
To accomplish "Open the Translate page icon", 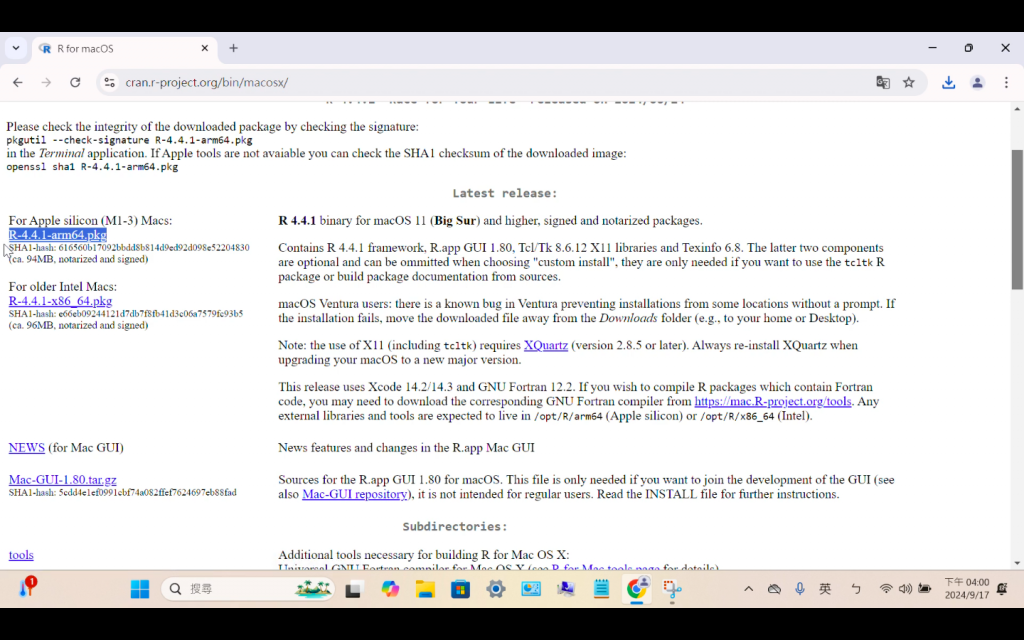I will (883, 82).
